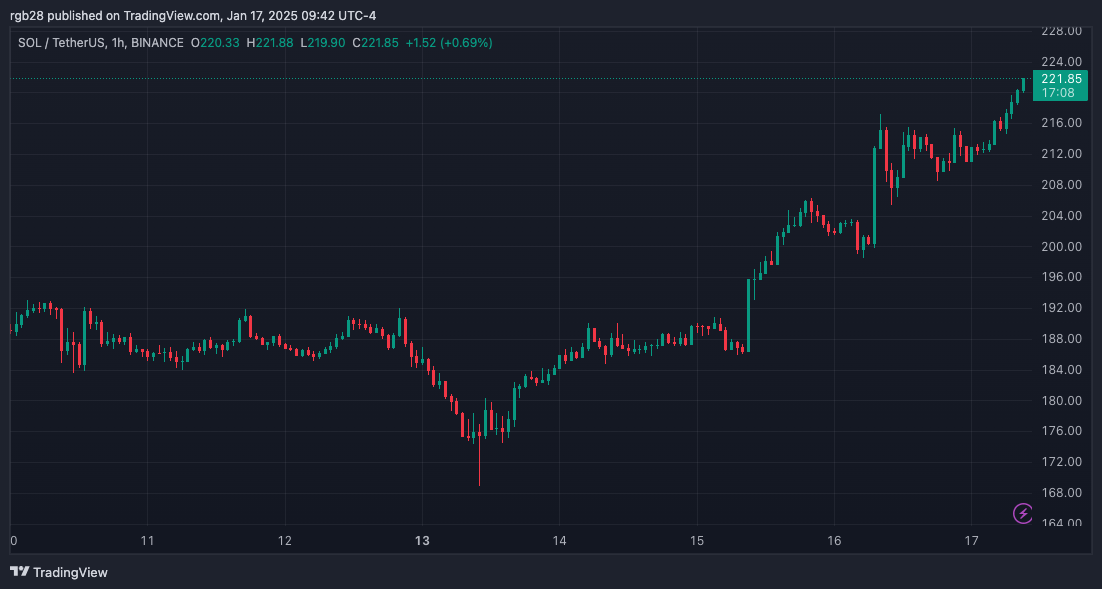
Task: Click the bold 13 date on the time axis
Action: [x=422, y=541]
